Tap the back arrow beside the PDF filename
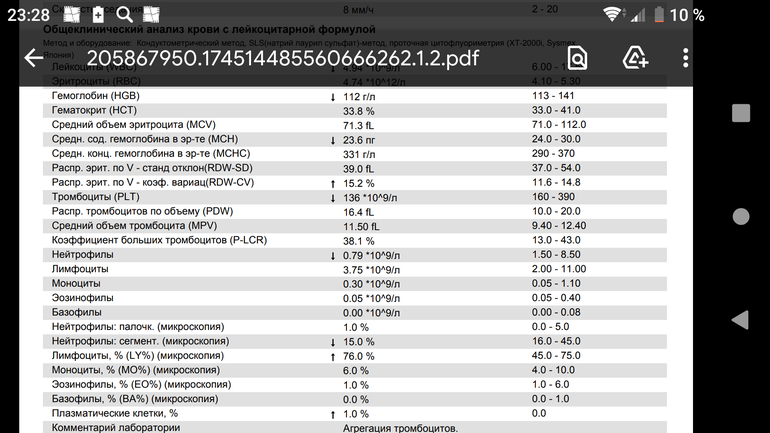This screenshot has height=433, width=770. point(34,57)
